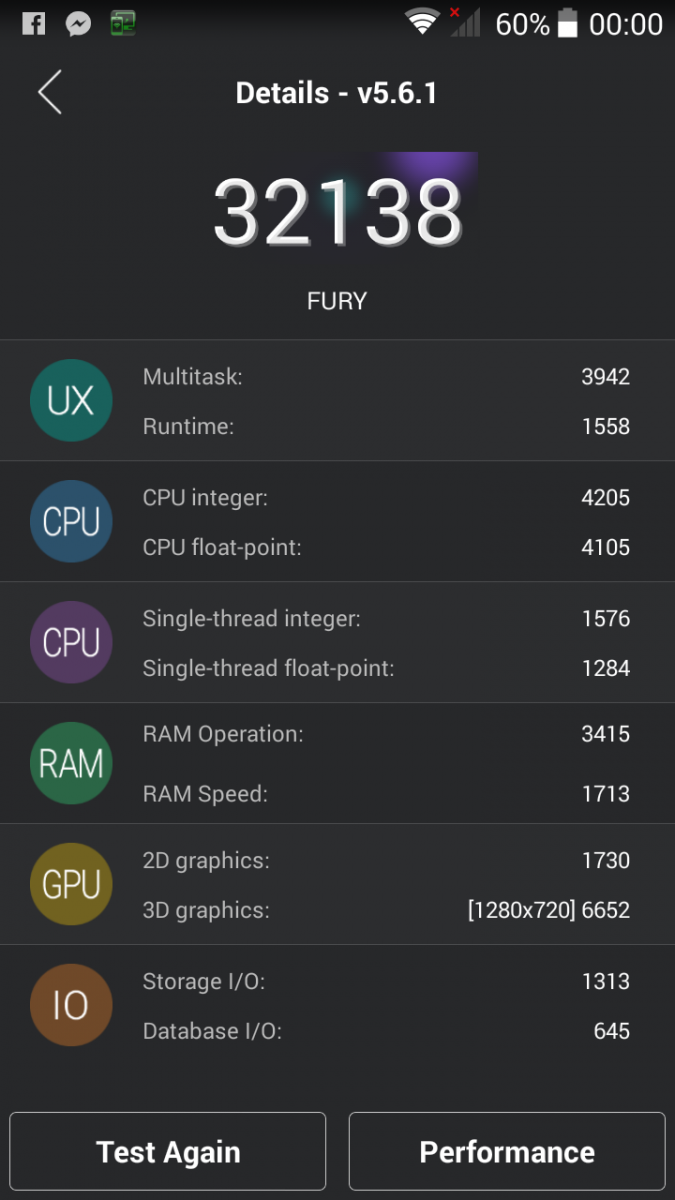675x1200 pixels.
Task: Select the Multitask score row
Action: click(x=386, y=376)
